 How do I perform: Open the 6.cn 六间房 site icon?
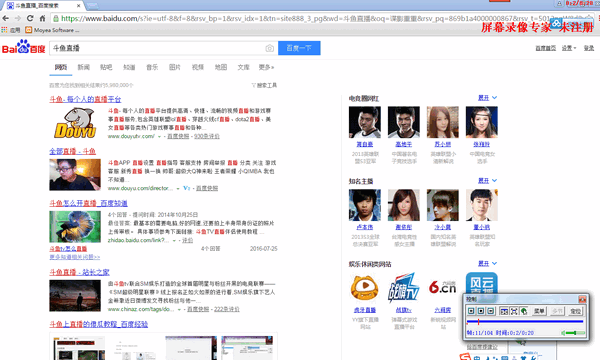[x=442, y=287]
